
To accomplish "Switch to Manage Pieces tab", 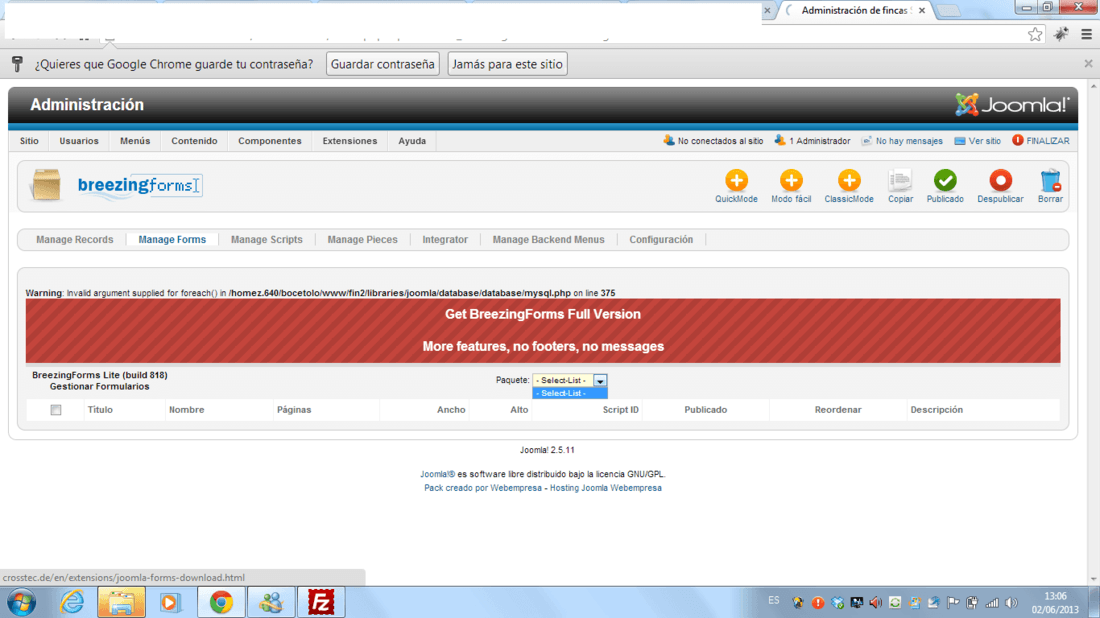I will pos(362,240).
